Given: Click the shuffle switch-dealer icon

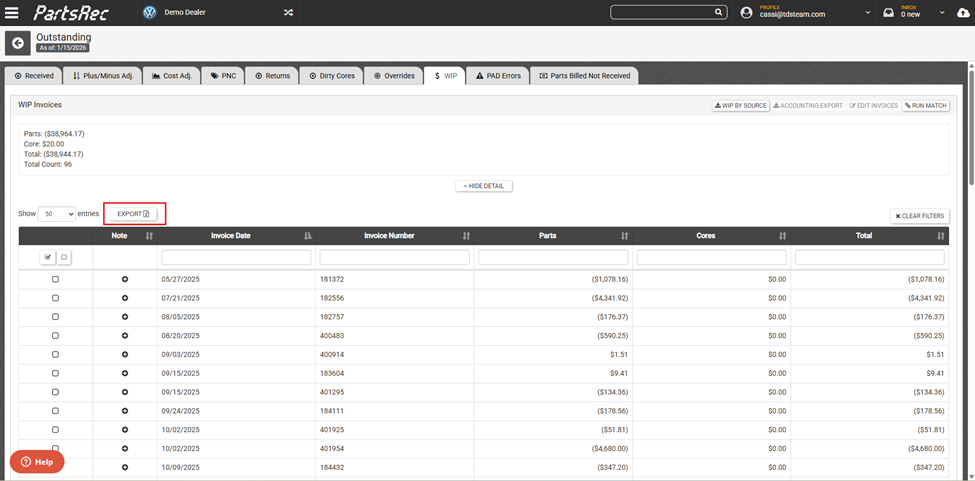Looking at the screenshot, I should (x=289, y=12).
